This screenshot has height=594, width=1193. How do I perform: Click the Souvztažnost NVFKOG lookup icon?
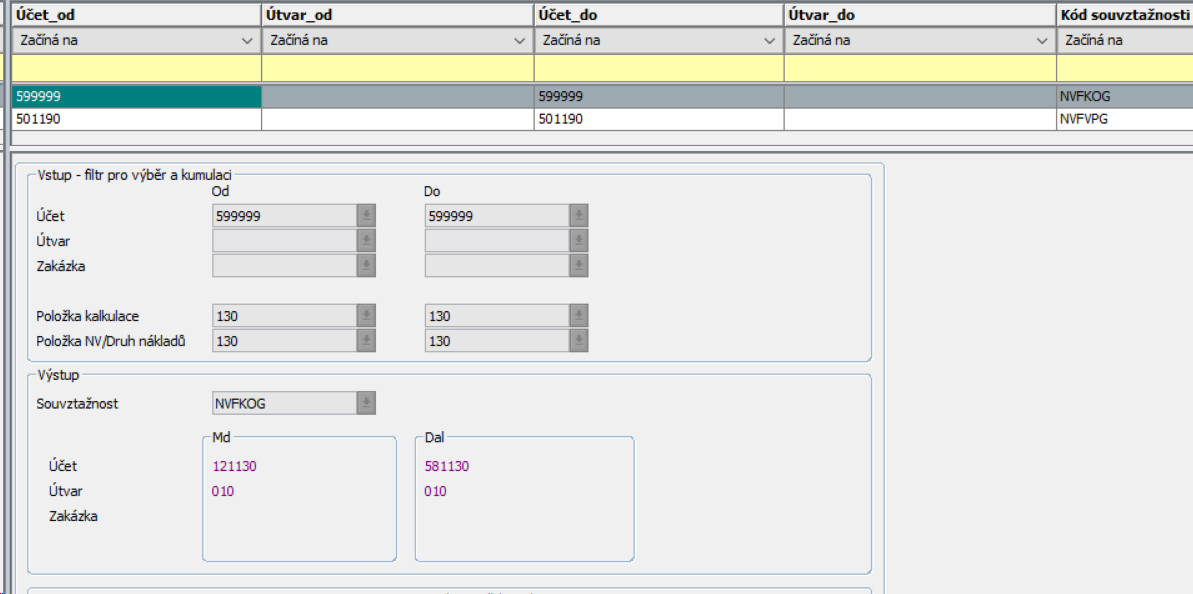tap(367, 403)
